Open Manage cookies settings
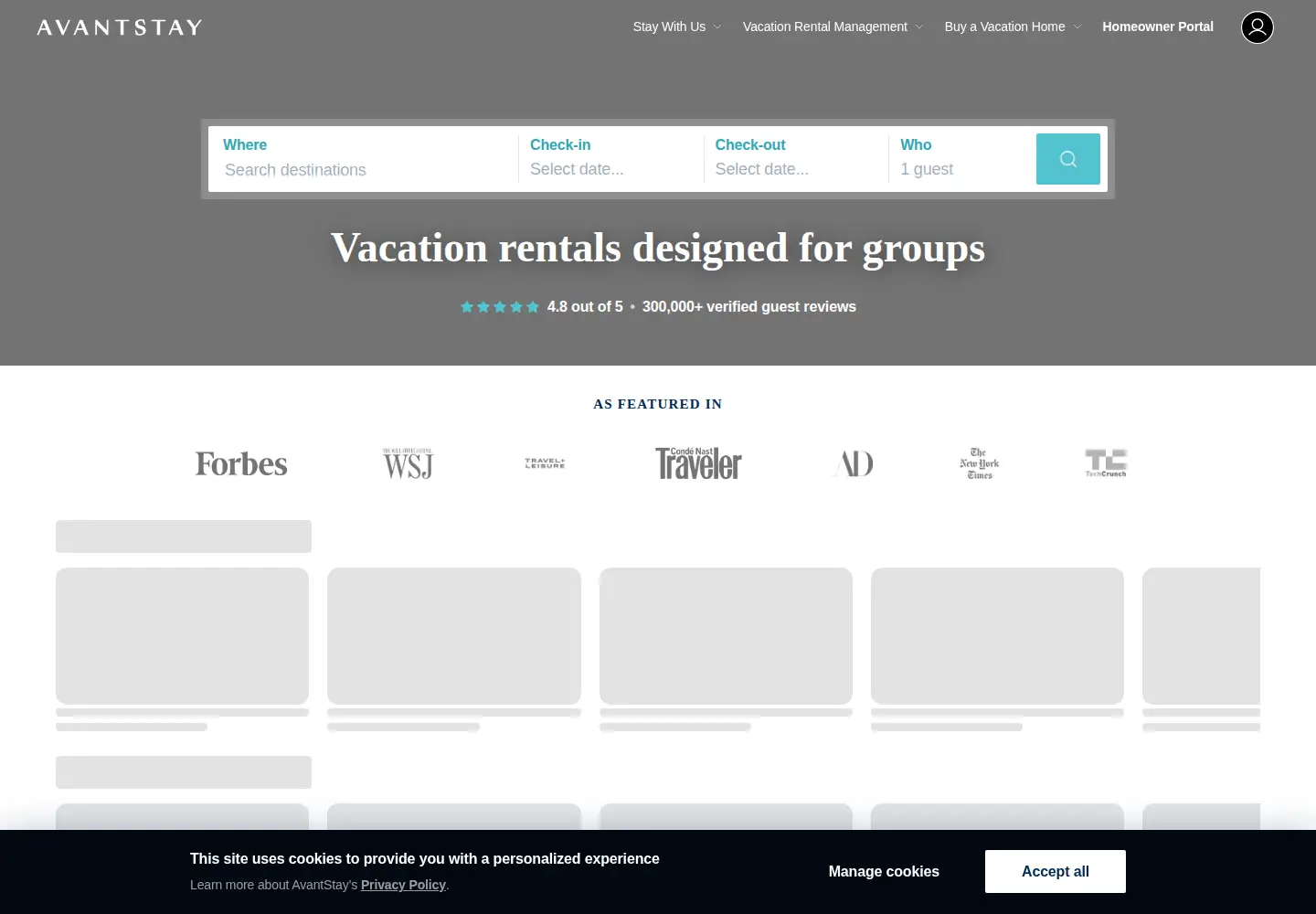 (x=884, y=872)
